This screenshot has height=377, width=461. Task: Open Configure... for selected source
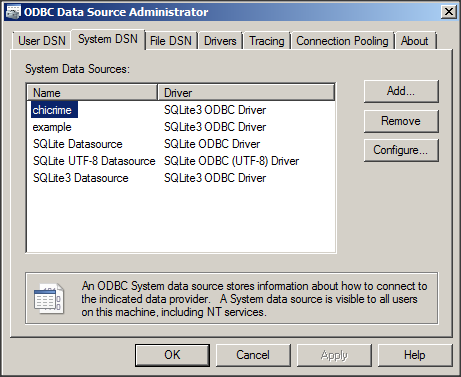point(401,150)
